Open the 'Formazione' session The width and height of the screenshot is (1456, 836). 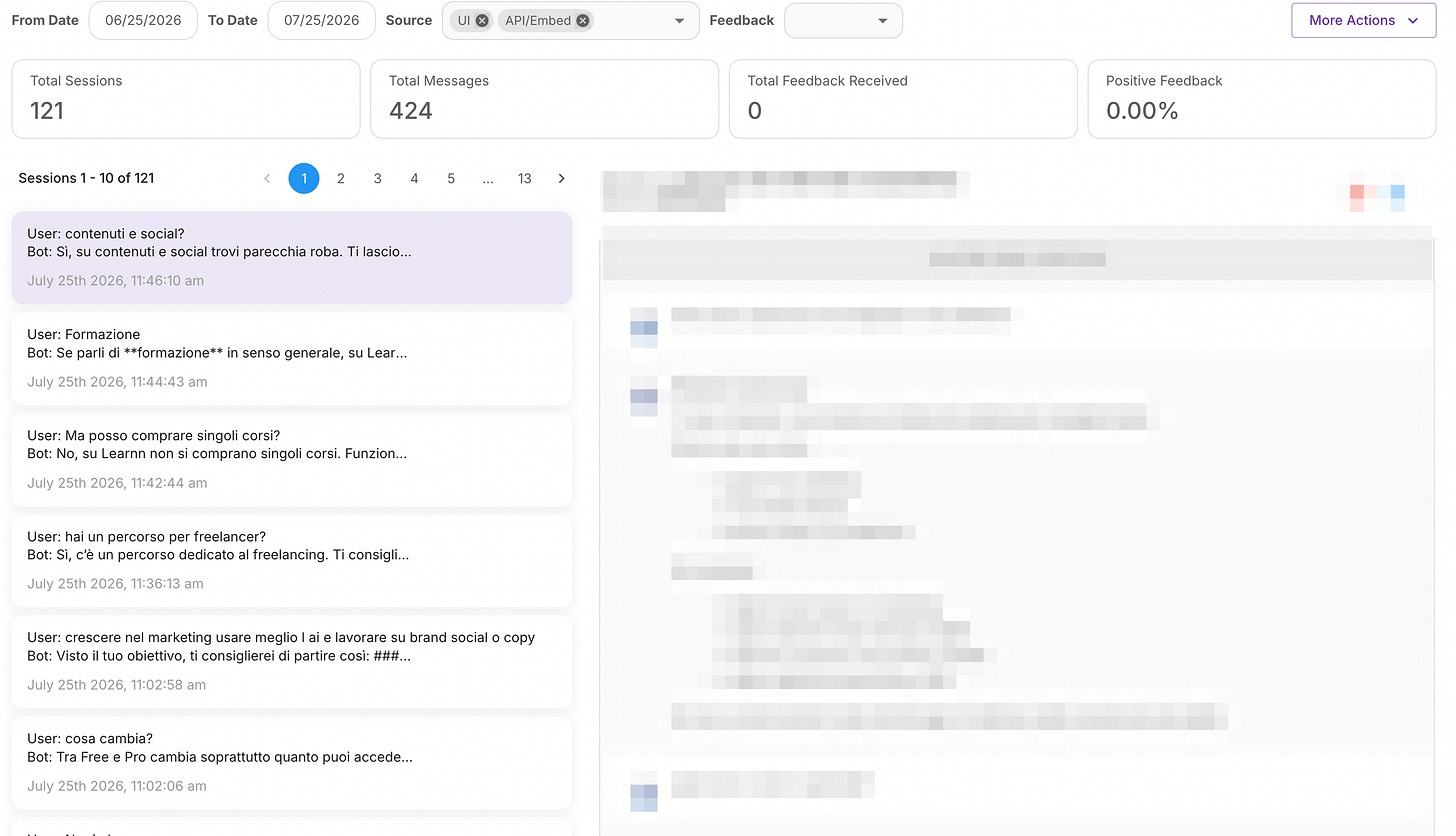292,358
